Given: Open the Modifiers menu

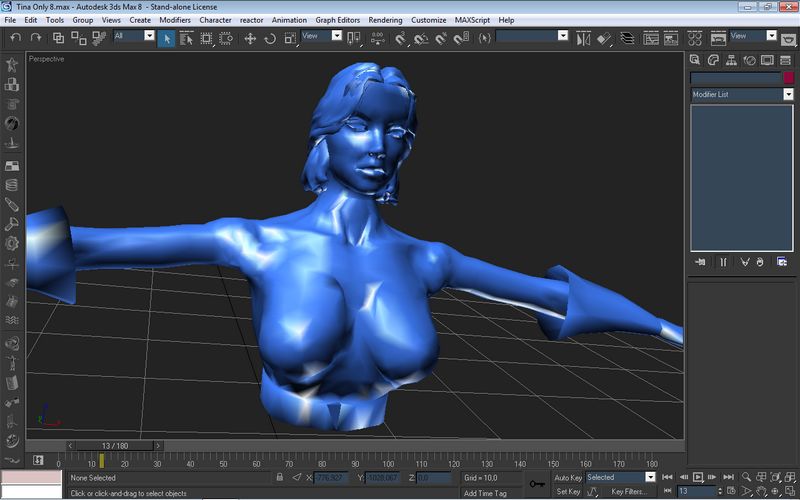Looking at the screenshot, I should pos(175,20).
